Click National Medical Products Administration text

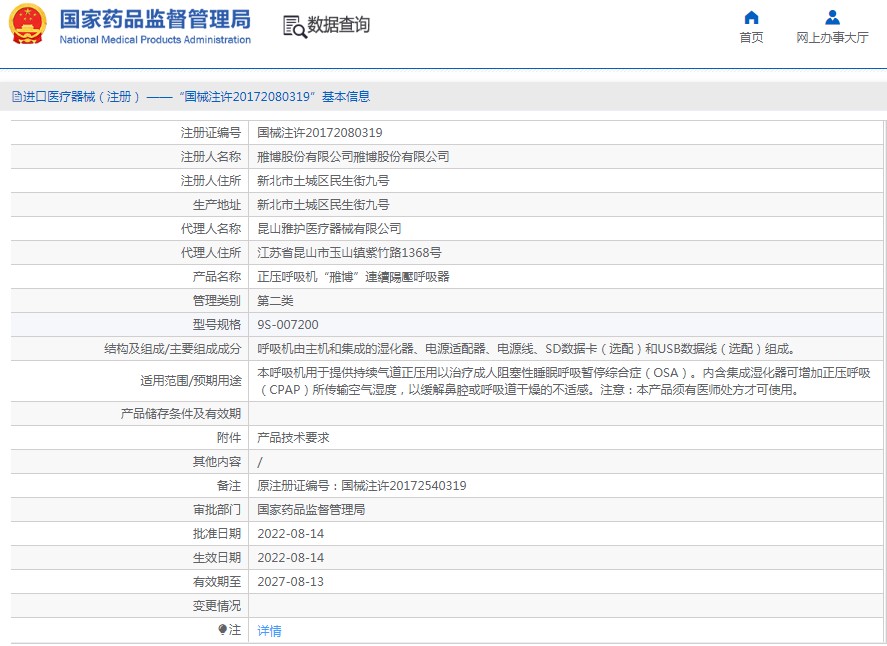155,40
